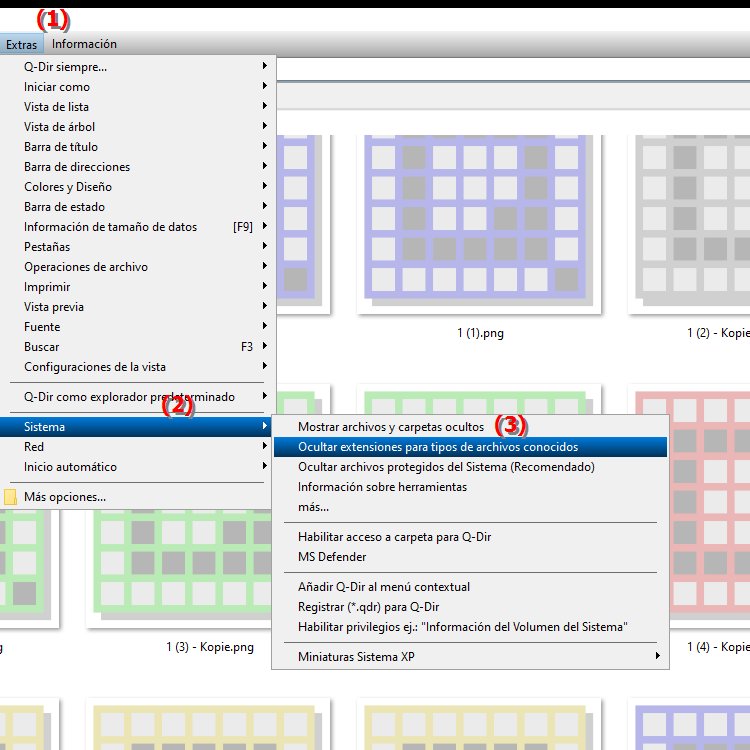Toggle Mostrar archivos y carpetas ocultos

[x=470, y=427]
